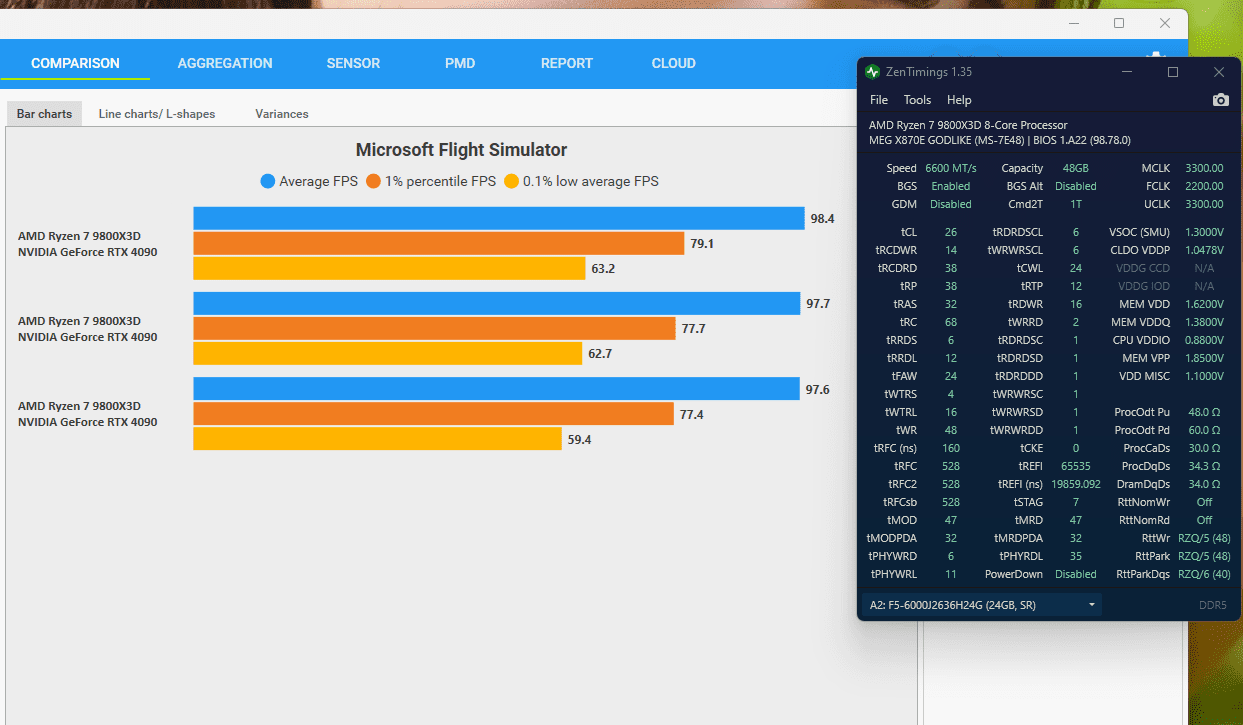The height and width of the screenshot is (725, 1243).
Task: Click the ZenTimings app icon in title bar
Action: pos(873,72)
